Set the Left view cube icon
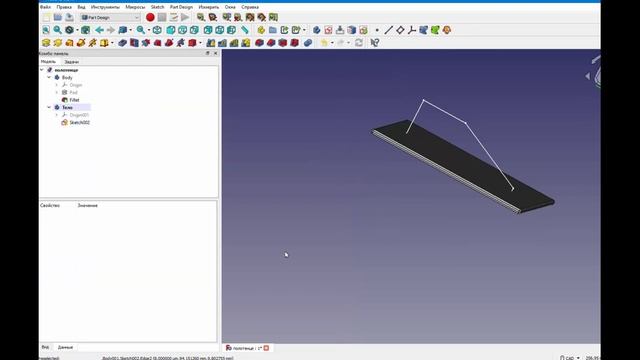 [x=231, y=30]
